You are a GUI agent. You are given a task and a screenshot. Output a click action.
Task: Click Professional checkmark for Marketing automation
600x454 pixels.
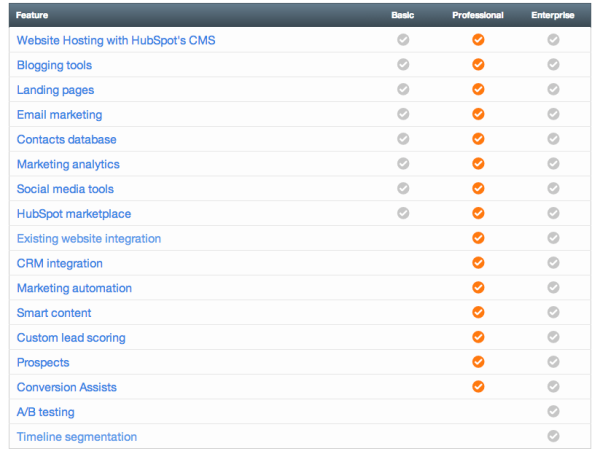478,287
